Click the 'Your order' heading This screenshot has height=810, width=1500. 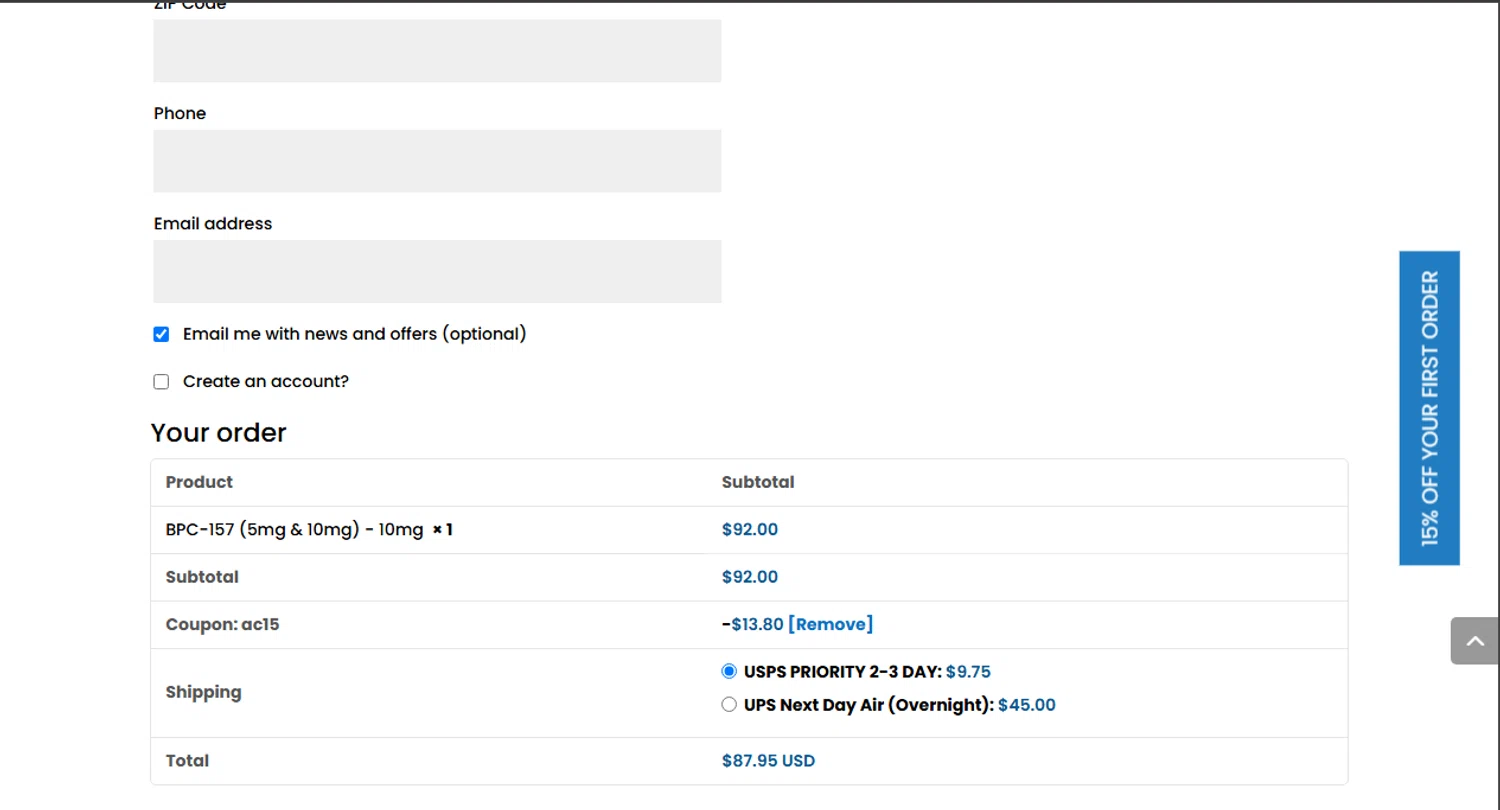(219, 433)
